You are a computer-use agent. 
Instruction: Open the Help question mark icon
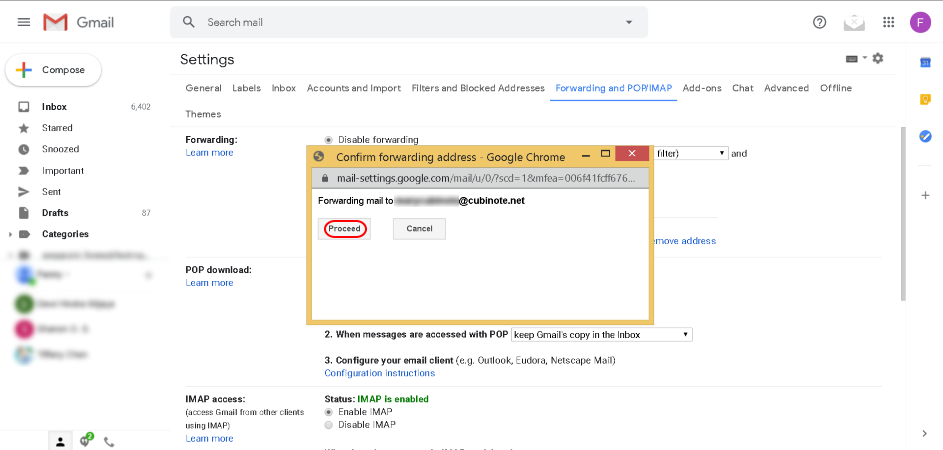click(x=819, y=22)
